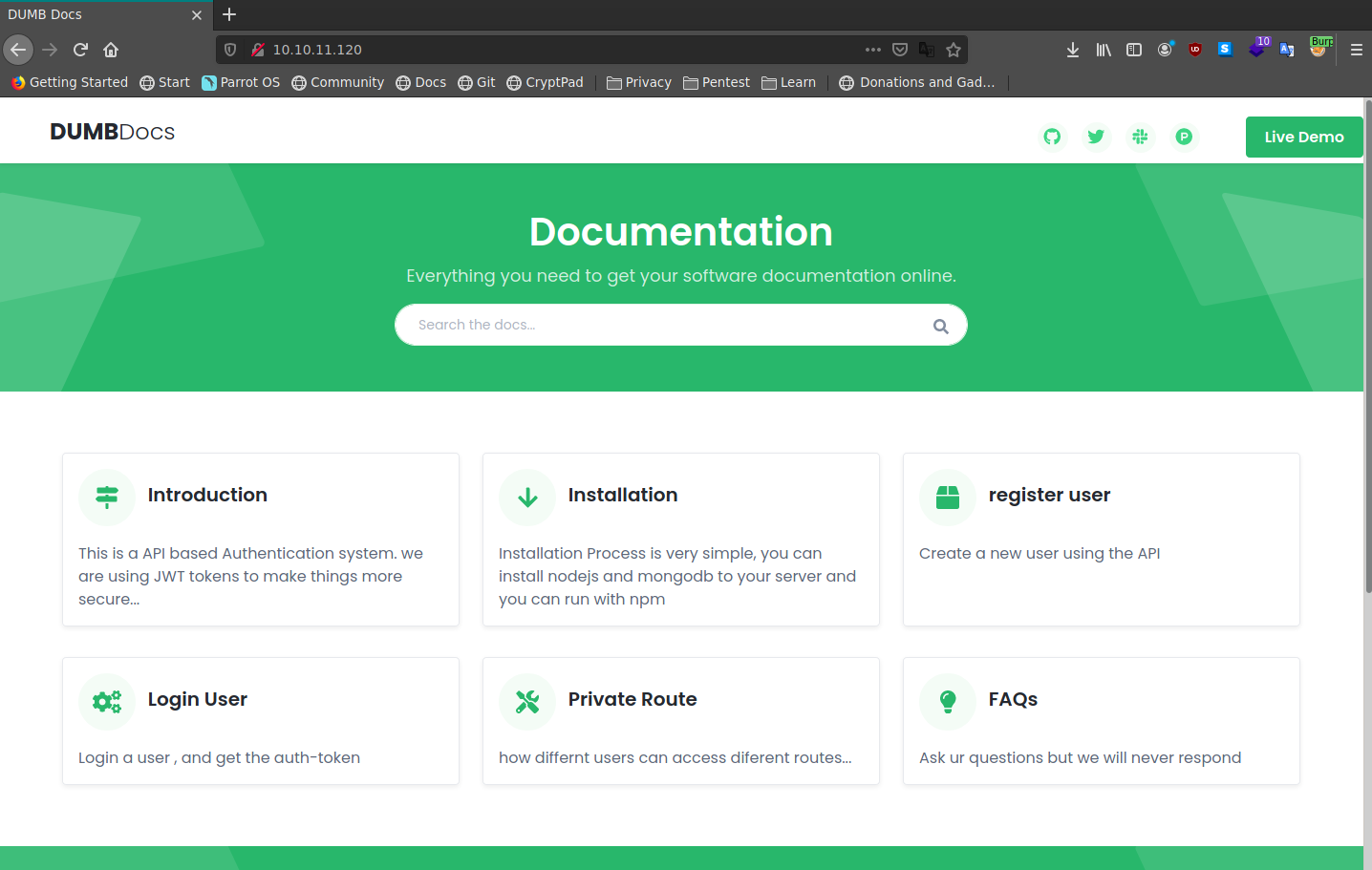The height and width of the screenshot is (870, 1372).
Task: Click the page vertical scrollbar
Action: 1368,348
